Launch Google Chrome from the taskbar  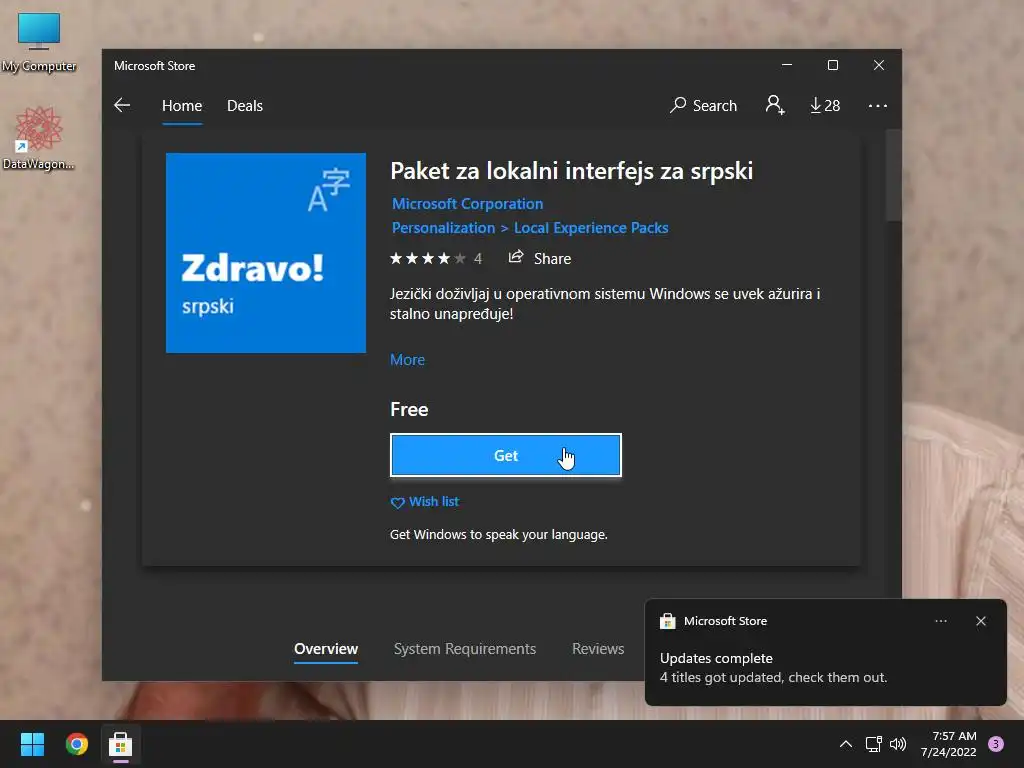pyautogui.click(x=76, y=744)
